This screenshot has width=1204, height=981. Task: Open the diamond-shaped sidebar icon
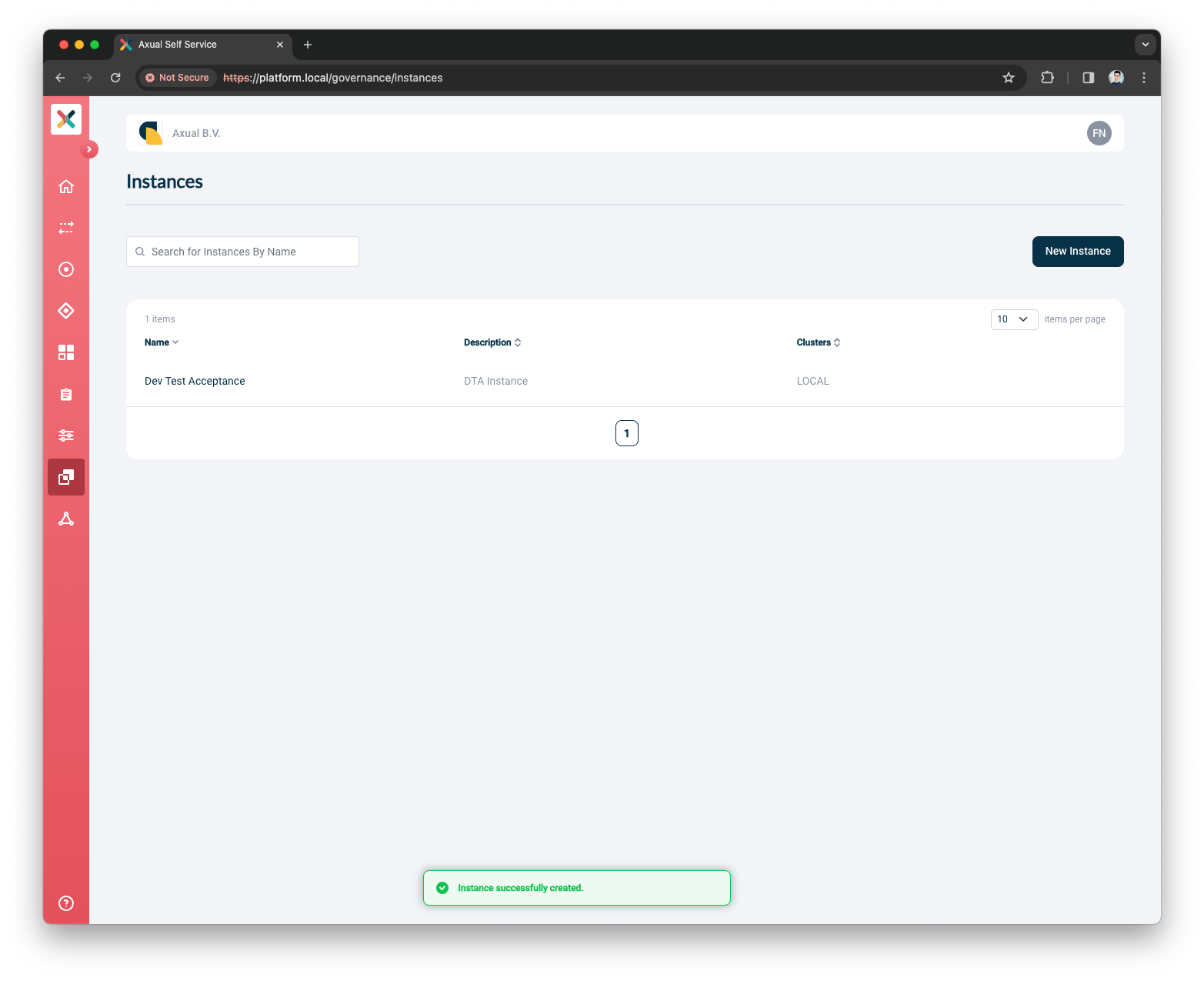point(66,311)
